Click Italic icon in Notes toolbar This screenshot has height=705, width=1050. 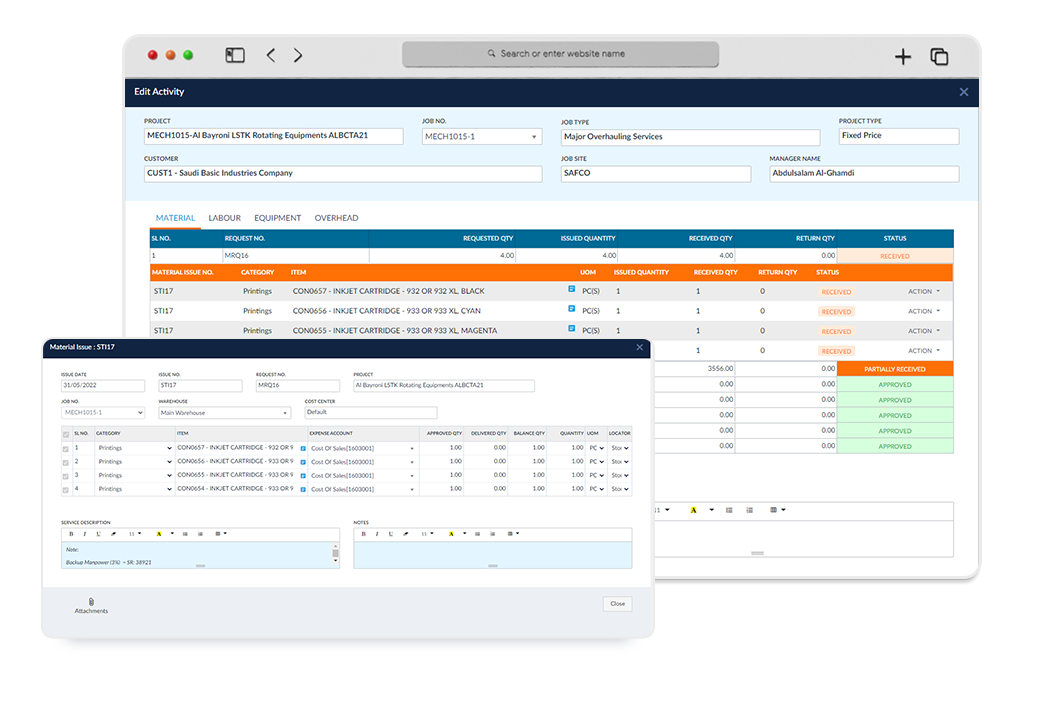pyautogui.click(x=377, y=534)
